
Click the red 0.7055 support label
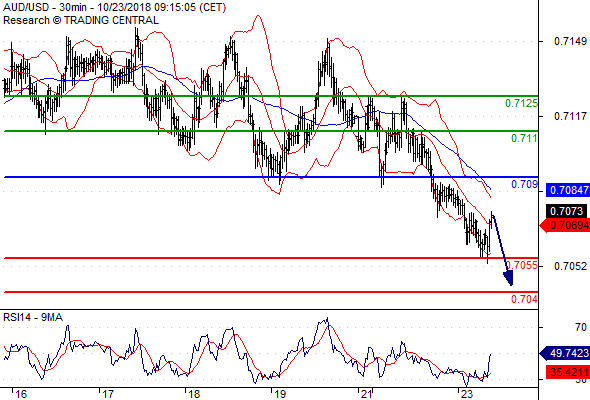(522, 265)
